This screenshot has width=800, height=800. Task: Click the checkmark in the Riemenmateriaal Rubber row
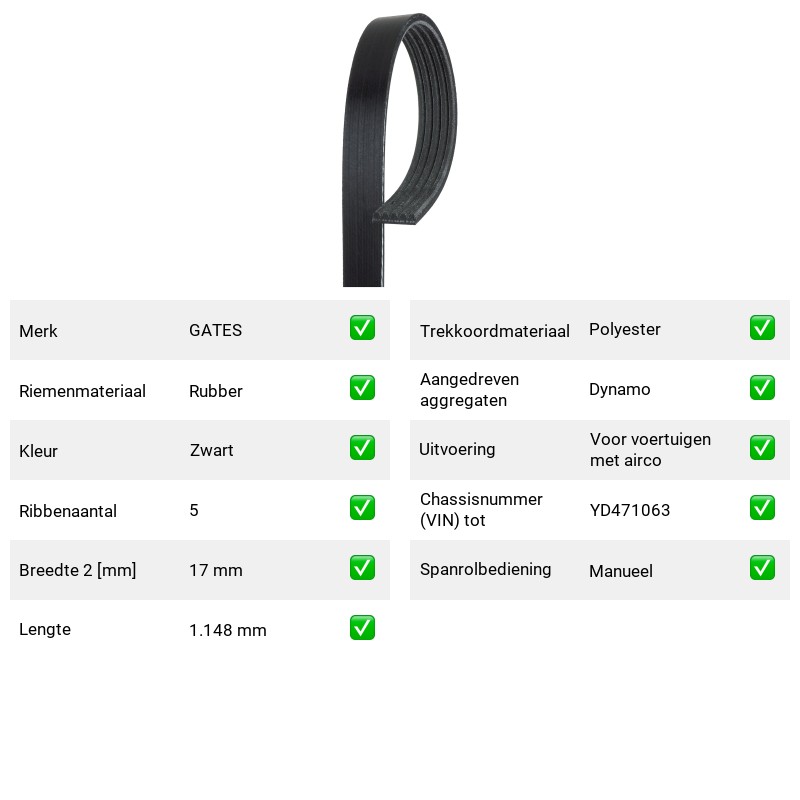362,387
